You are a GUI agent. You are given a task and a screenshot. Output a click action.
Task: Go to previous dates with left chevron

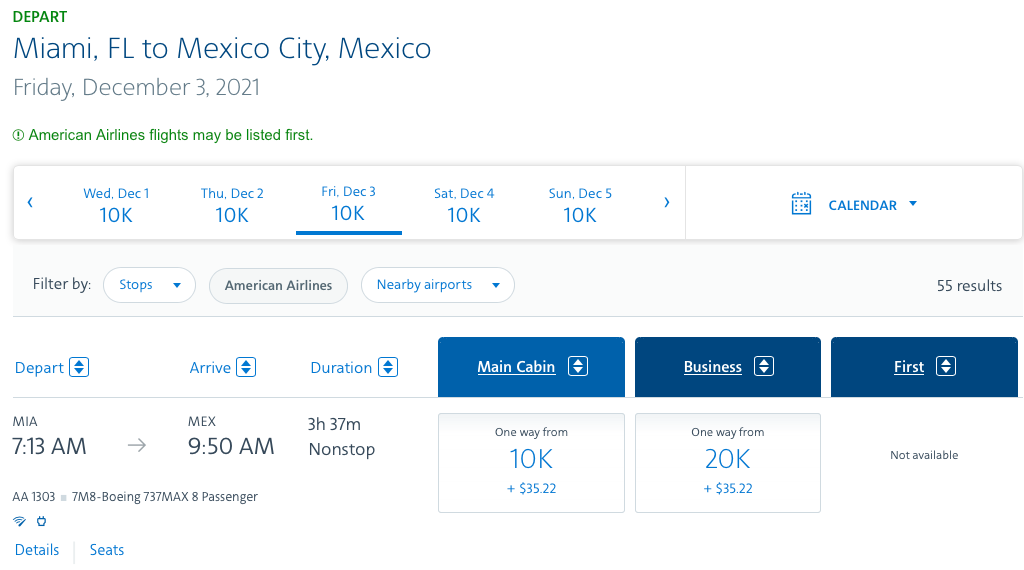pyautogui.click(x=30, y=202)
